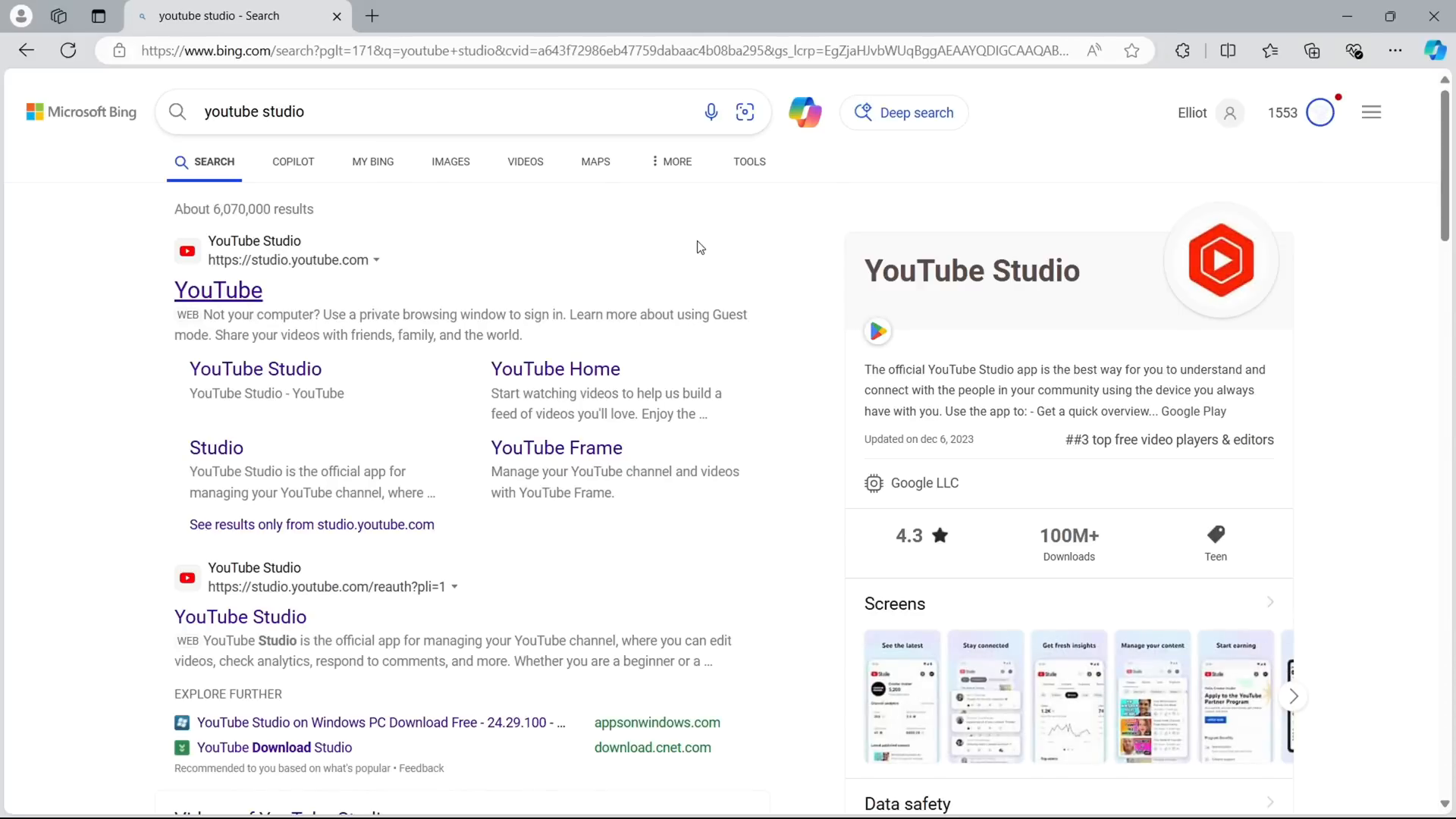The height and width of the screenshot is (819, 1456).
Task: Open the YouTube Frame sublink
Action: tap(557, 447)
